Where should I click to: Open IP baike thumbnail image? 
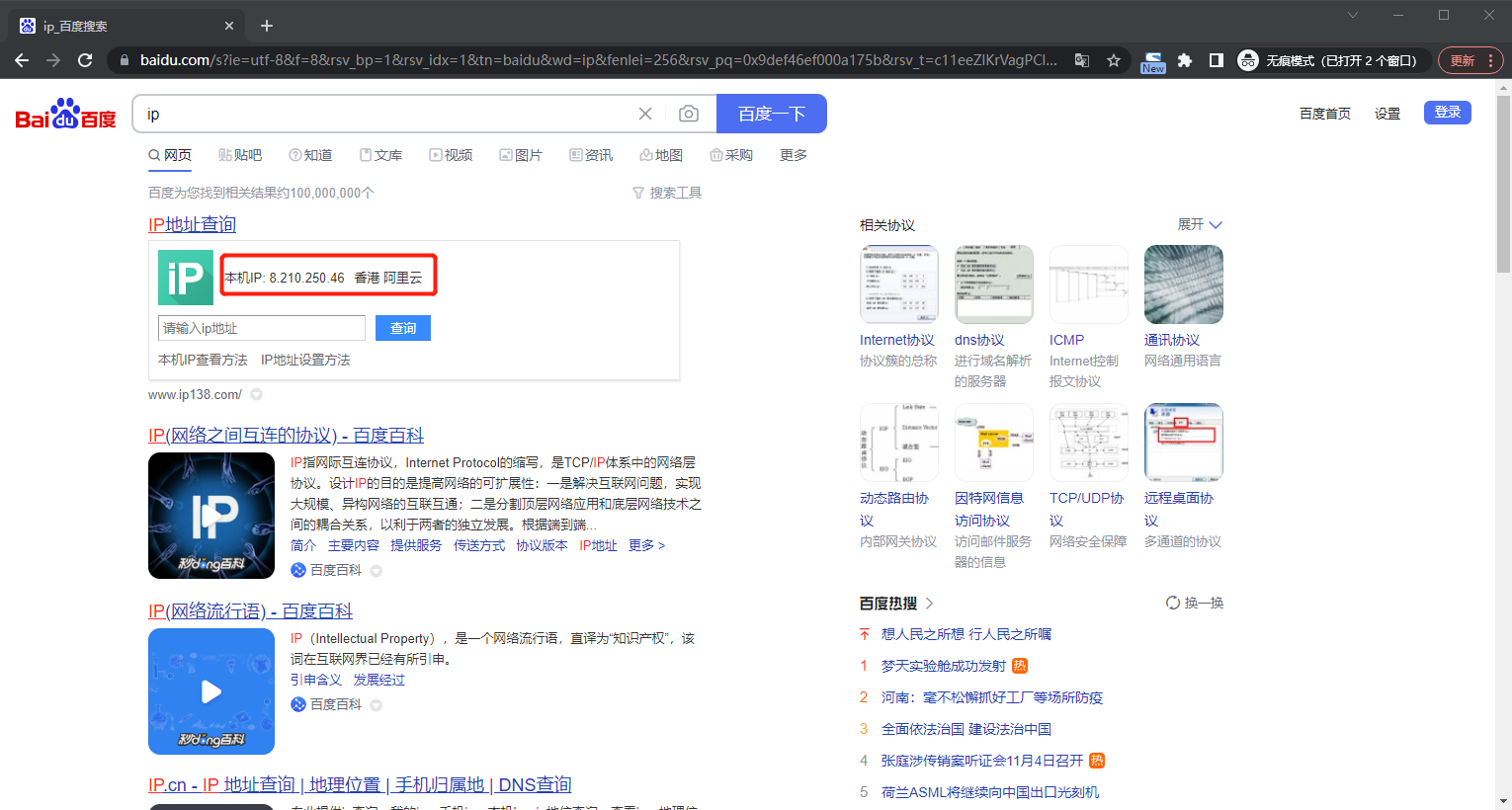coord(211,516)
